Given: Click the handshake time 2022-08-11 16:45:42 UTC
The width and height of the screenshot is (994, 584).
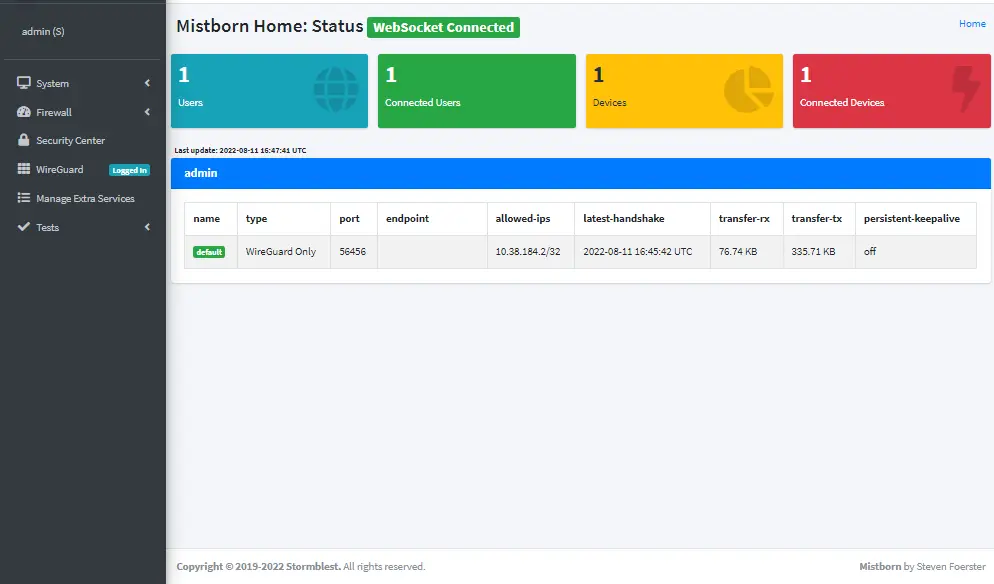Looking at the screenshot, I should click(x=638, y=251).
